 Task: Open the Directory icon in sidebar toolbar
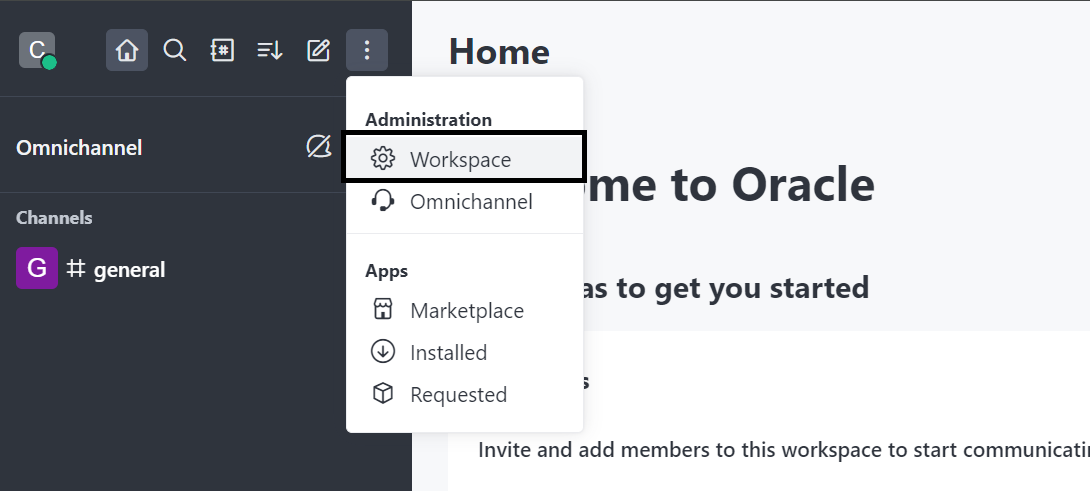tap(222, 50)
